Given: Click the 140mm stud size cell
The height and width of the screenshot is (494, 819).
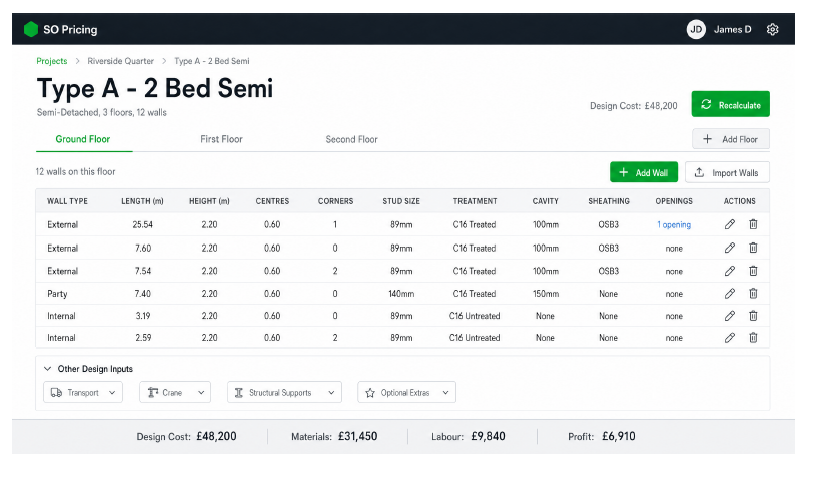Looking at the screenshot, I should point(401,294).
